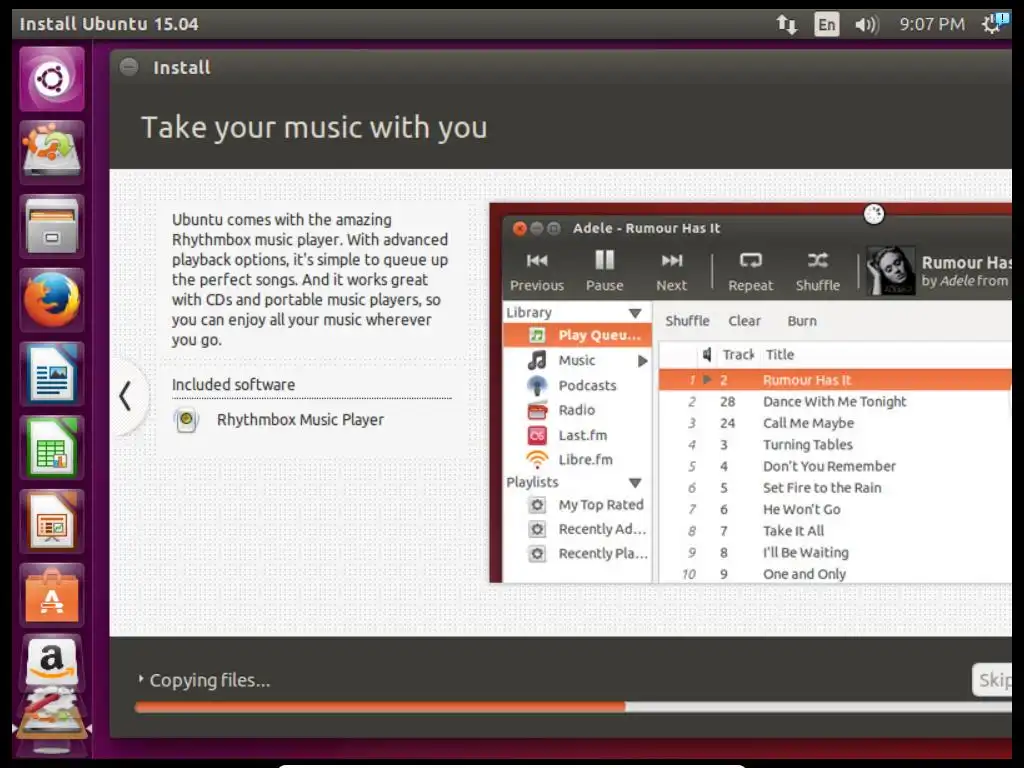
Task: Click Burn in the queue toolbar
Action: click(x=802, y=321)
